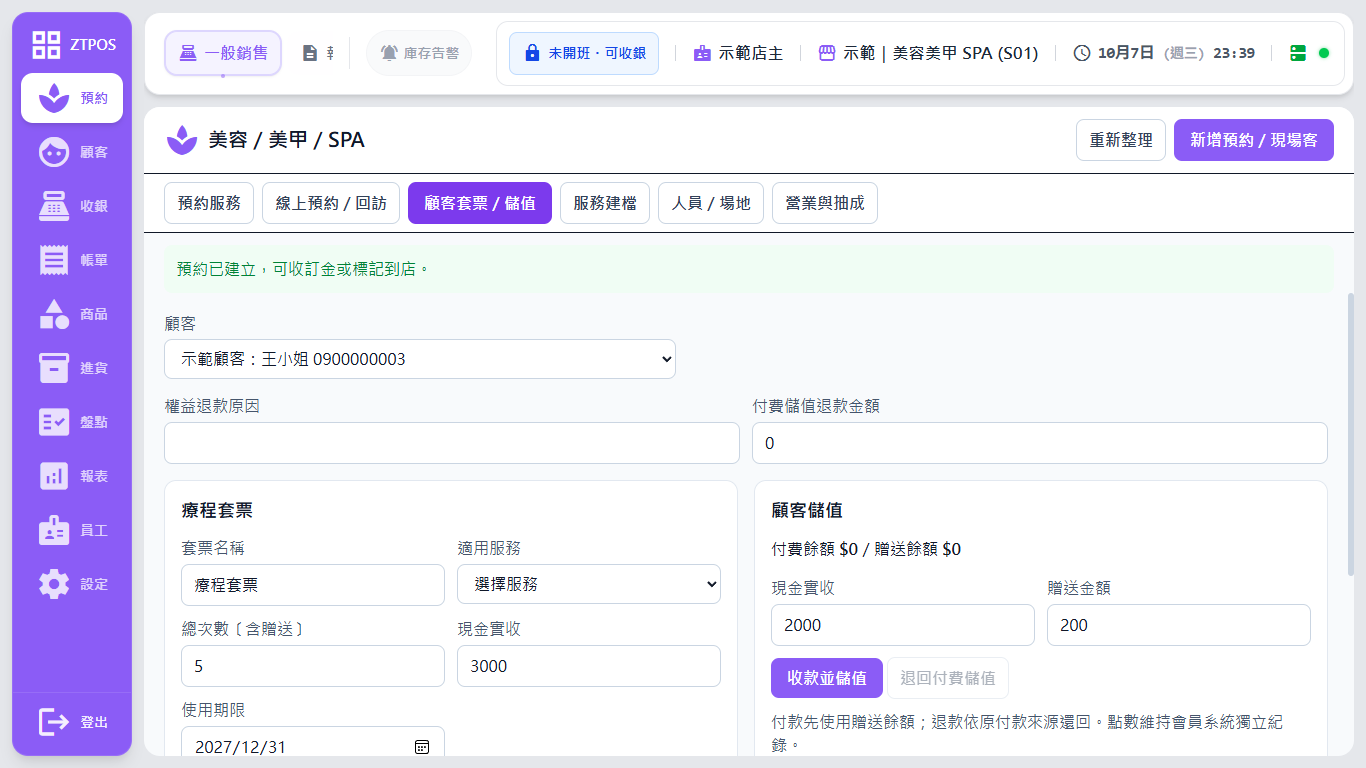
Task: Open the 員工 badge sidebar icon
Action: tap(53, 530)
